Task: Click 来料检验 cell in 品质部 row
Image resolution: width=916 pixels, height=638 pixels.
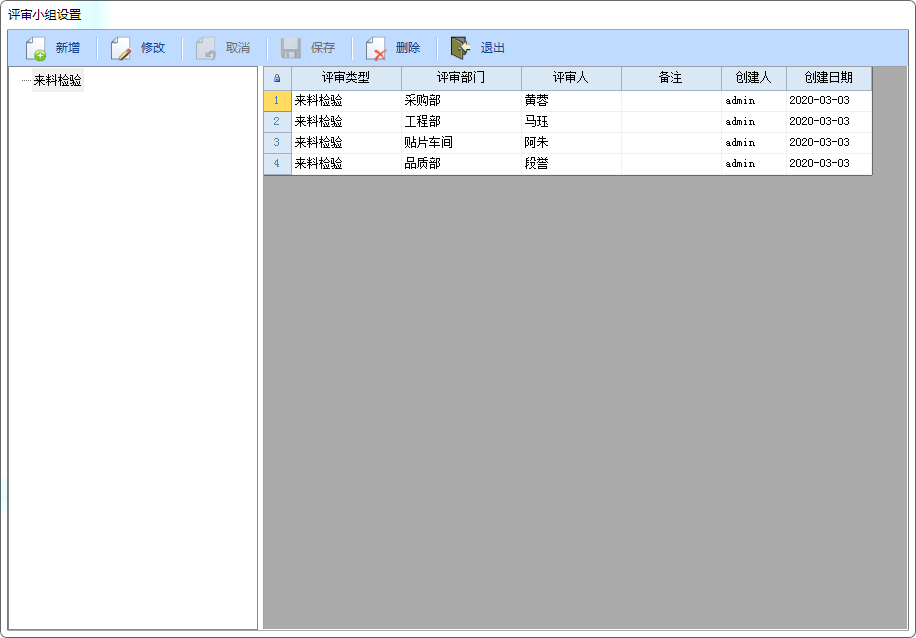Action: (x=346, y=164)
